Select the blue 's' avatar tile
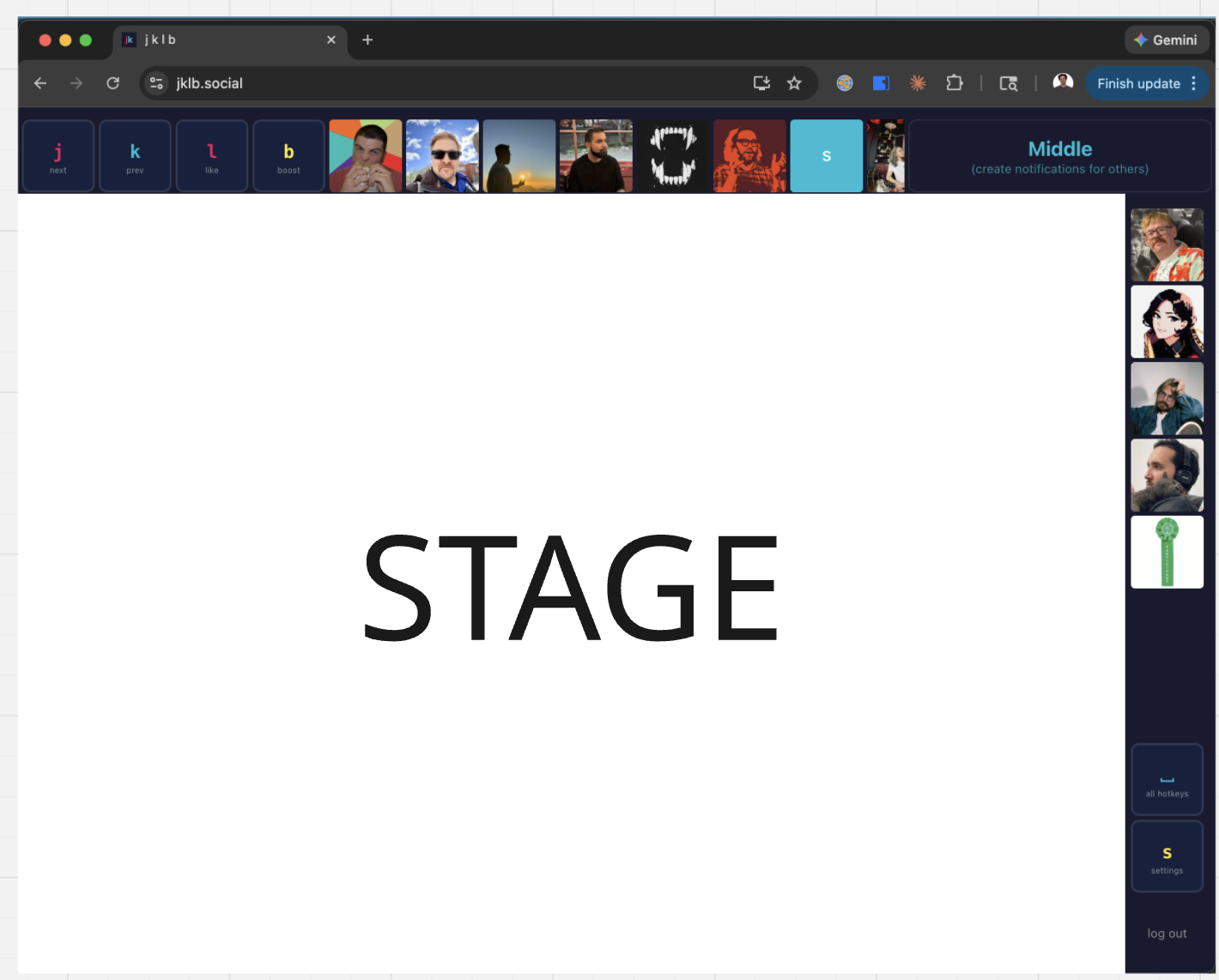1219x980 pixels. (826, 156)
